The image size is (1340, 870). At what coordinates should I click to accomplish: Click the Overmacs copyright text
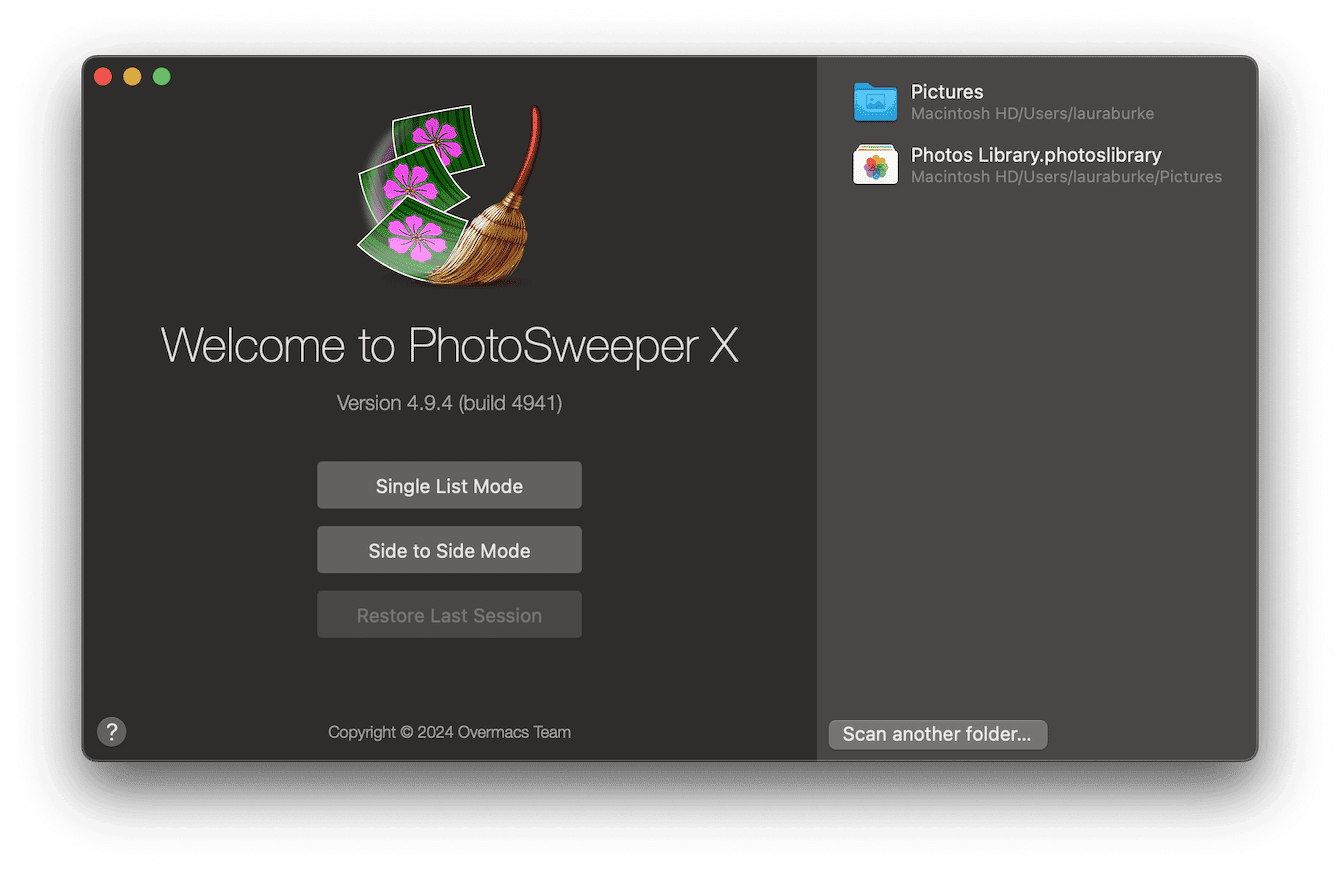(448, 731)
